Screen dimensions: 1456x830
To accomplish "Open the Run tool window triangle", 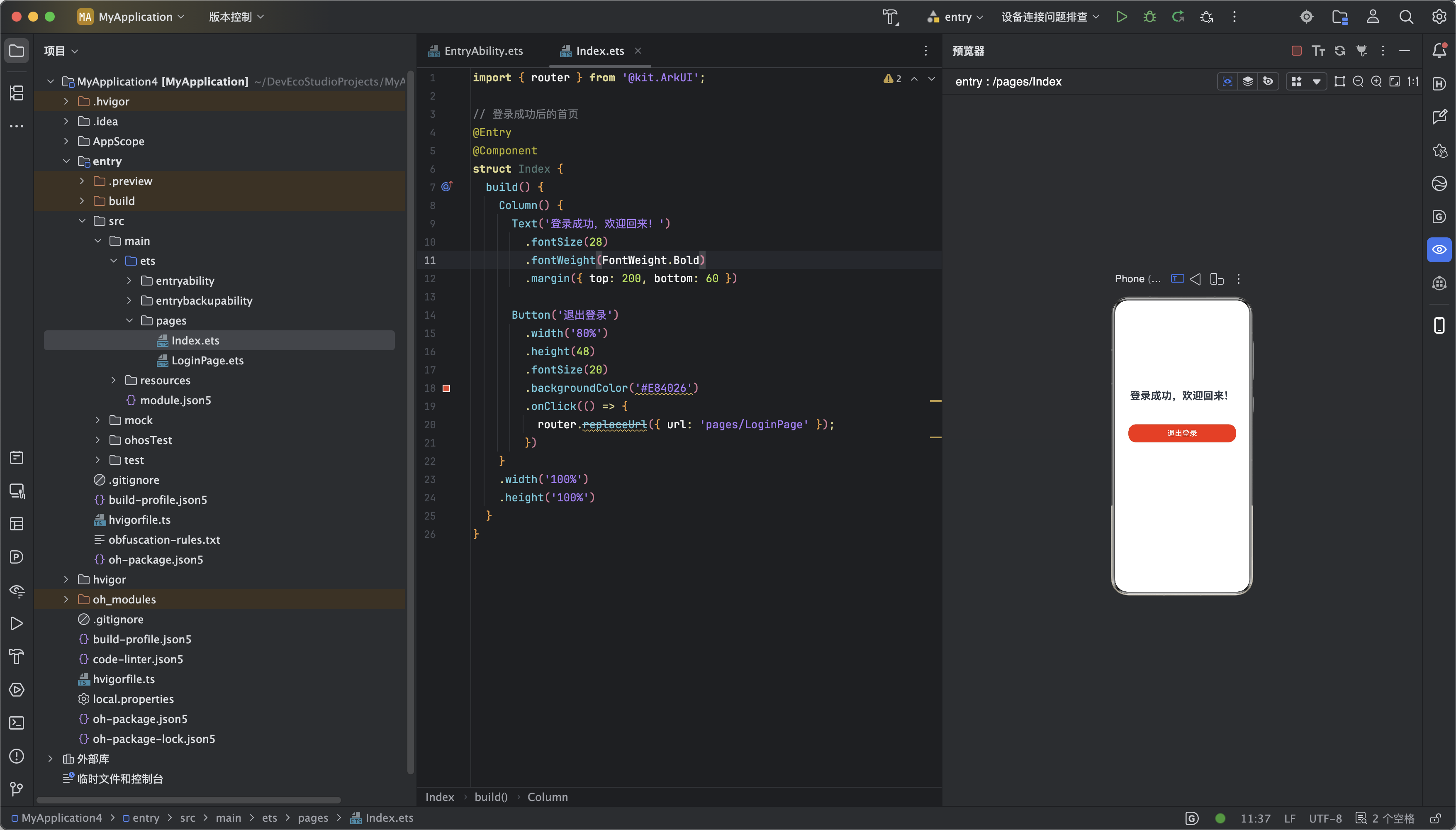I will [x=17, y=624].
